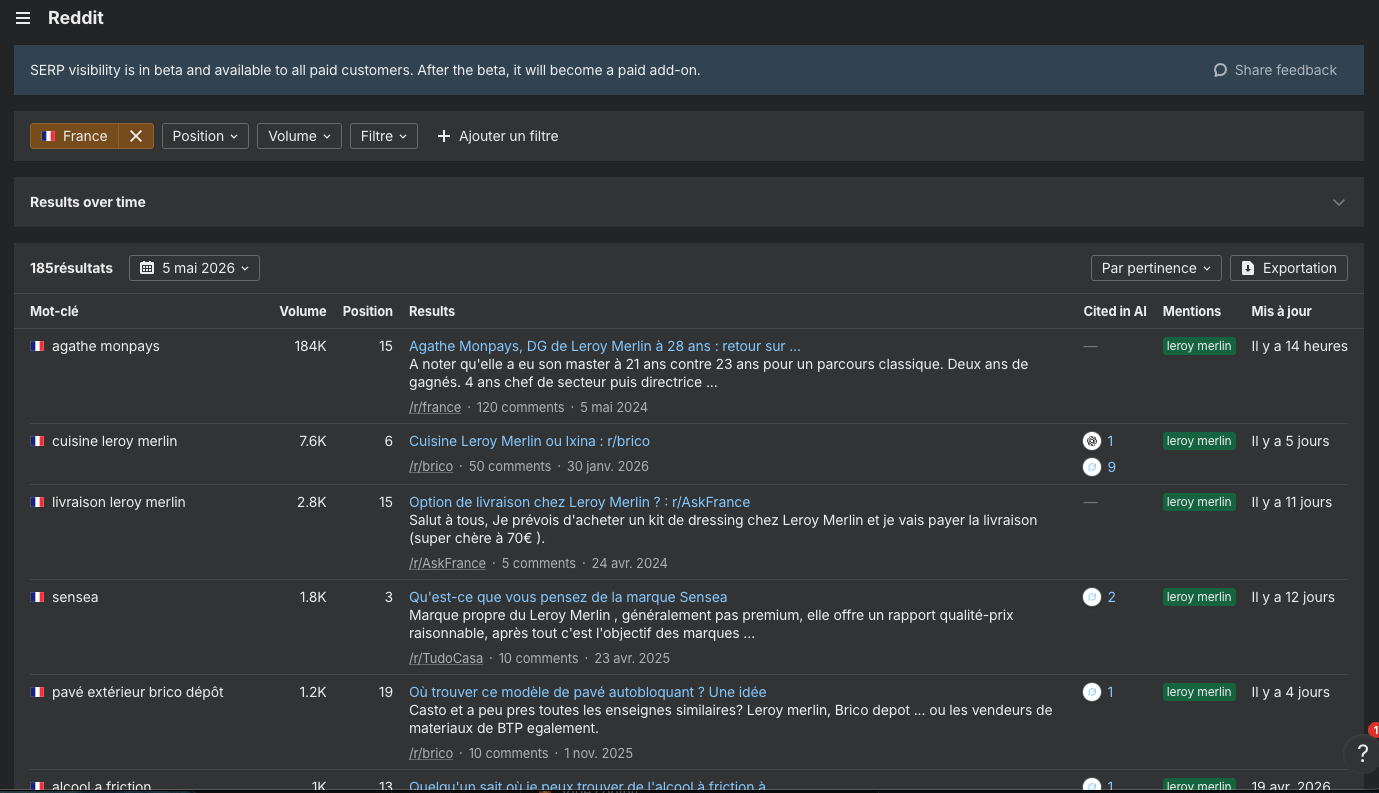Screen dimensions: 1379x793
Task: Open the help question mark bubble
Action: (x=1362, y=754)
